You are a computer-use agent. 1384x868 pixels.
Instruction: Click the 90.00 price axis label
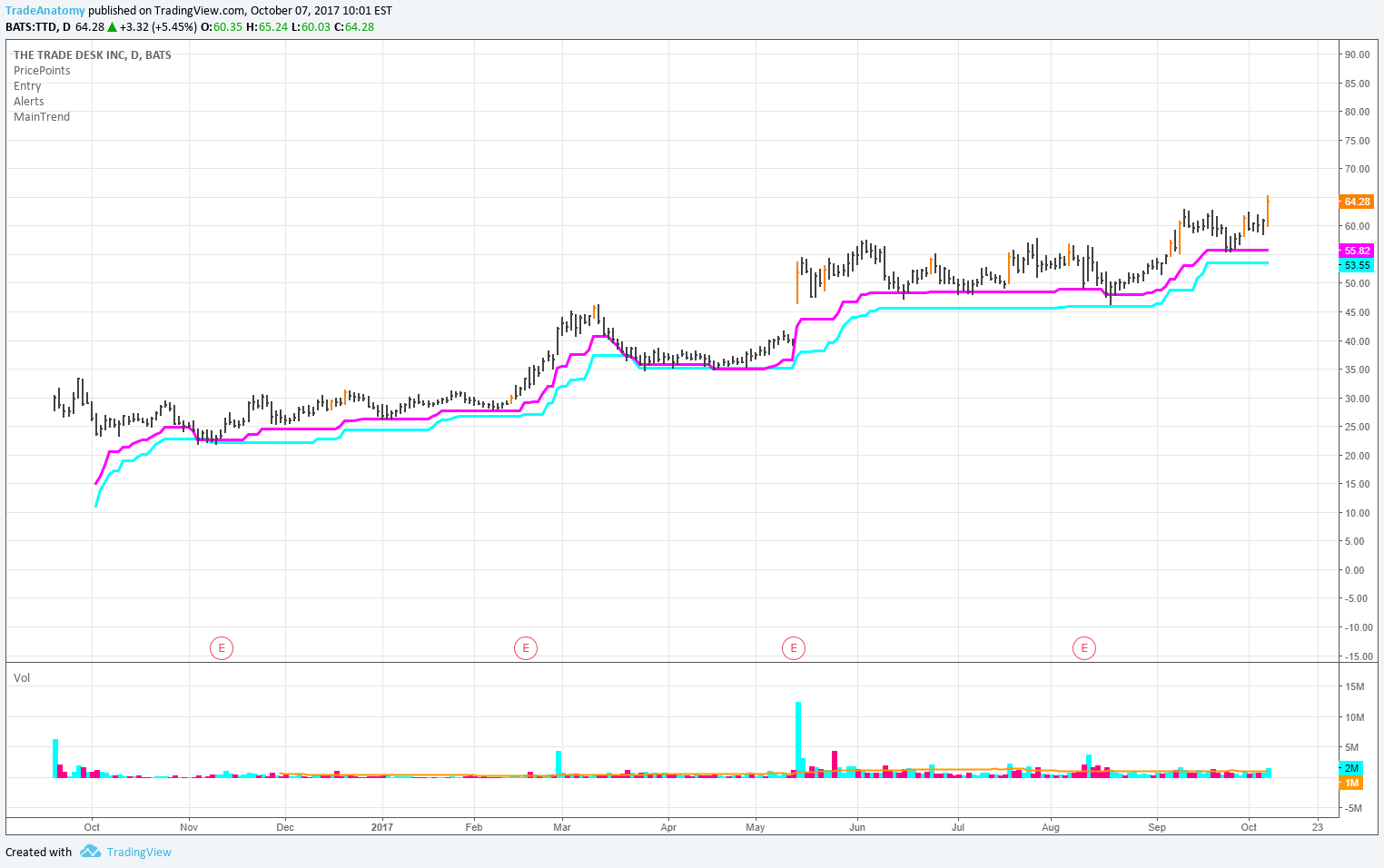point(1358,54)
